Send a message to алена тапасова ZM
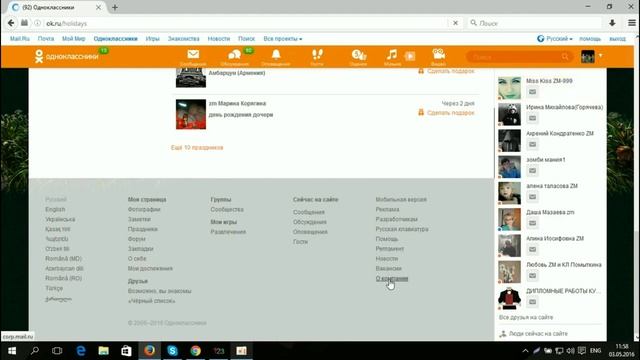640x360 pixels. tap(532, 197)
